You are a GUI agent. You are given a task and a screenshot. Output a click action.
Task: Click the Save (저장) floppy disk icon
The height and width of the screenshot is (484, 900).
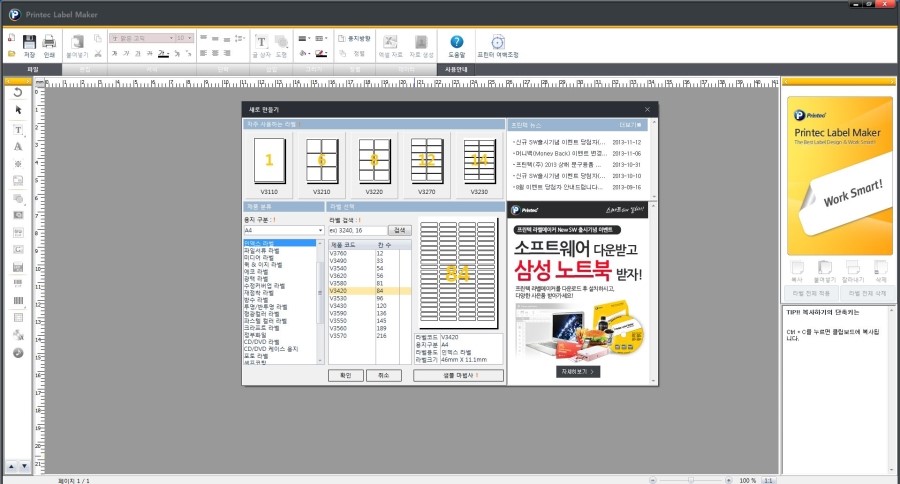click(x=29, y=42)
